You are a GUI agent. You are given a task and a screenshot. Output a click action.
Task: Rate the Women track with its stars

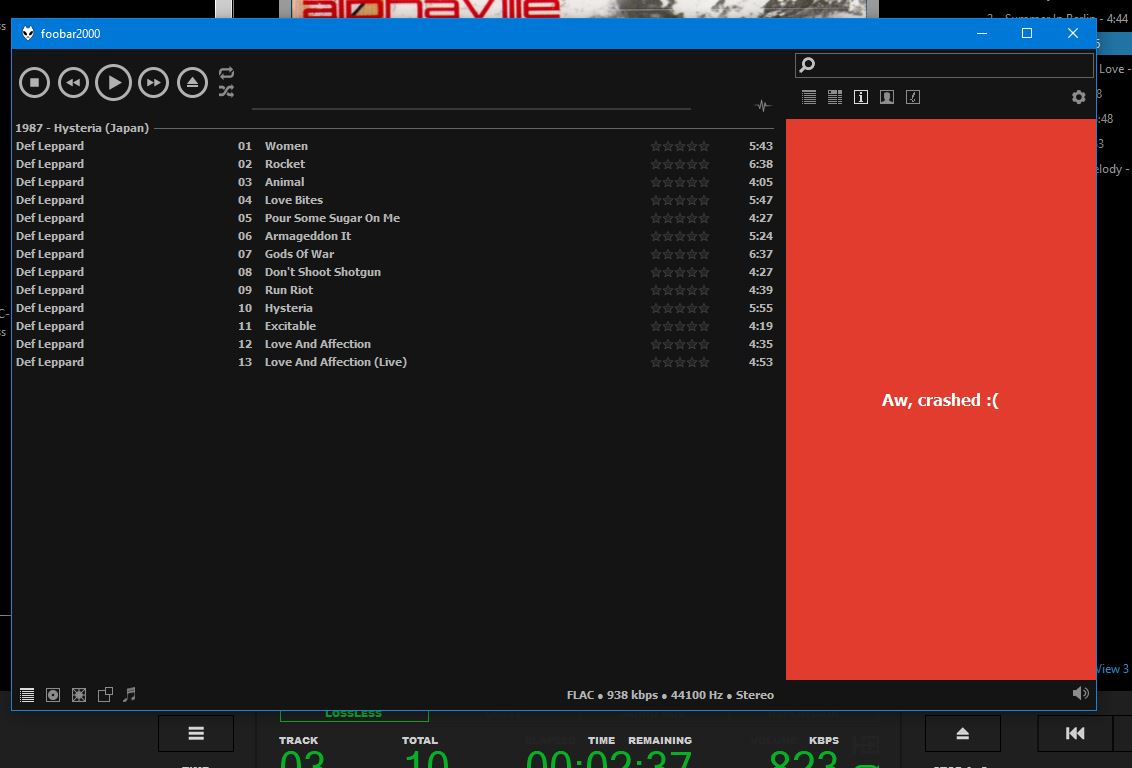(679, 146)
